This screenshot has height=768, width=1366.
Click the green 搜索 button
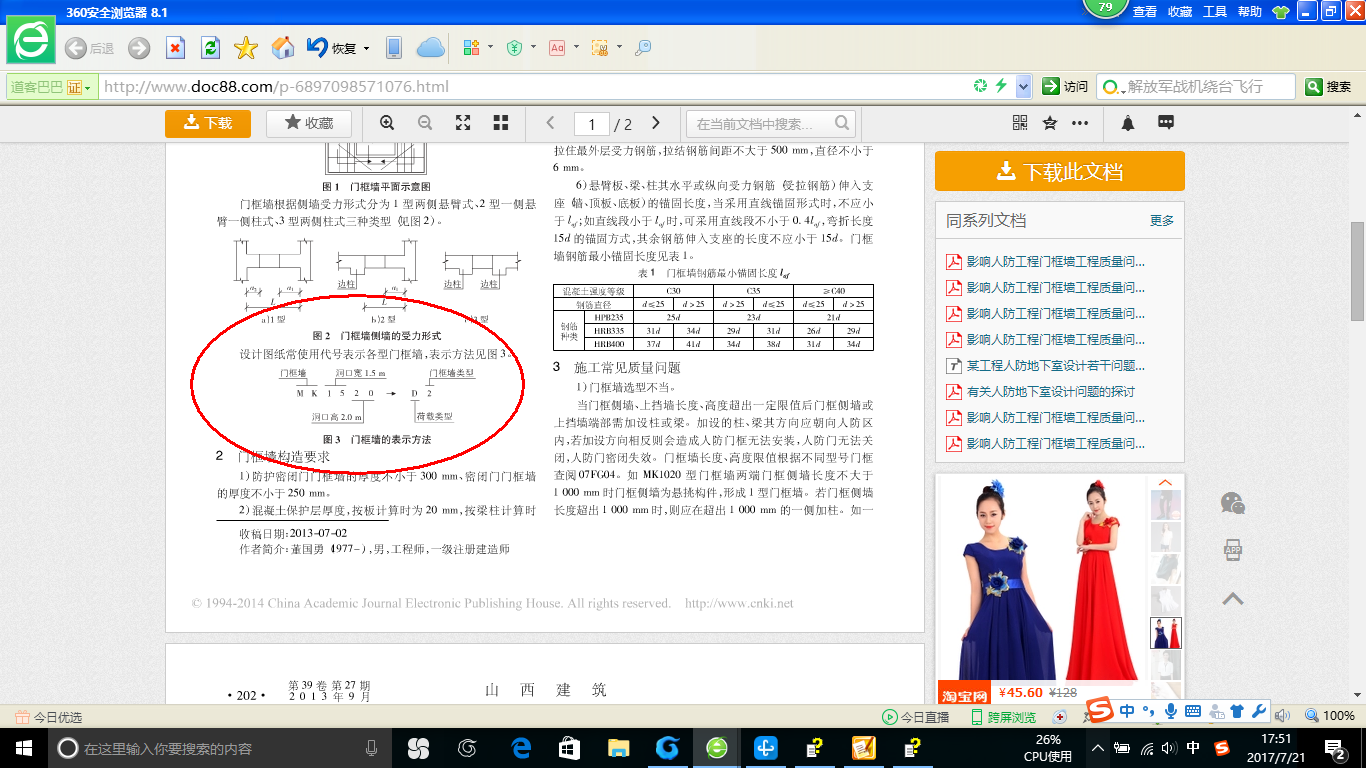click(1328, 87)
